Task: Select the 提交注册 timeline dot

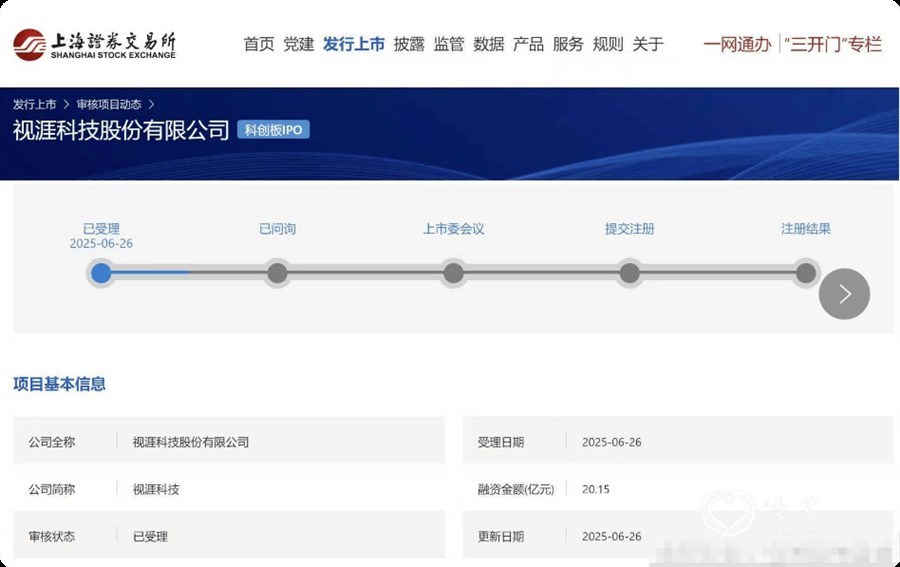Action: click(630, 273)
